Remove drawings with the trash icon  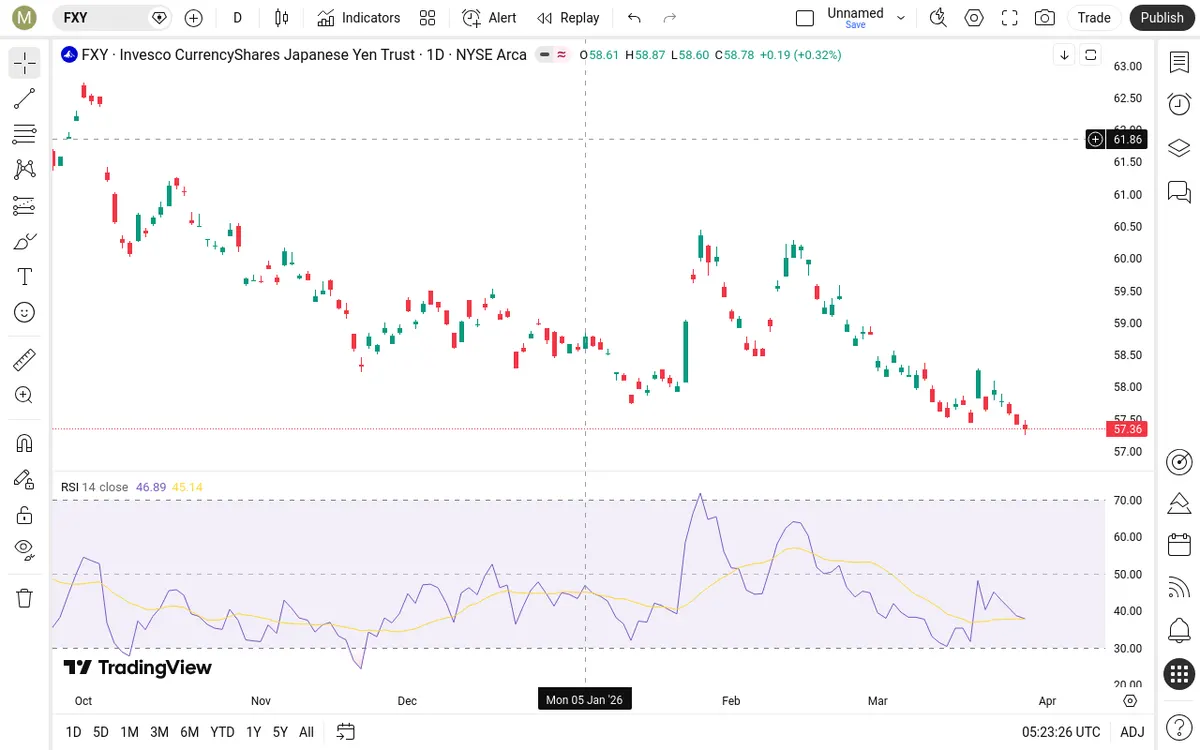coord(25,598)
